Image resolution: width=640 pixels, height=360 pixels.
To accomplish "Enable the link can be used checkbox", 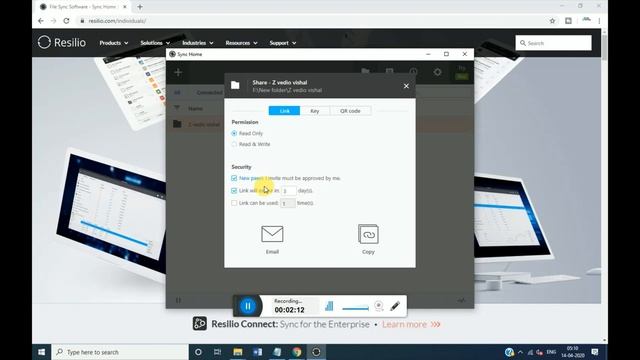I will (x=234, y=203).
